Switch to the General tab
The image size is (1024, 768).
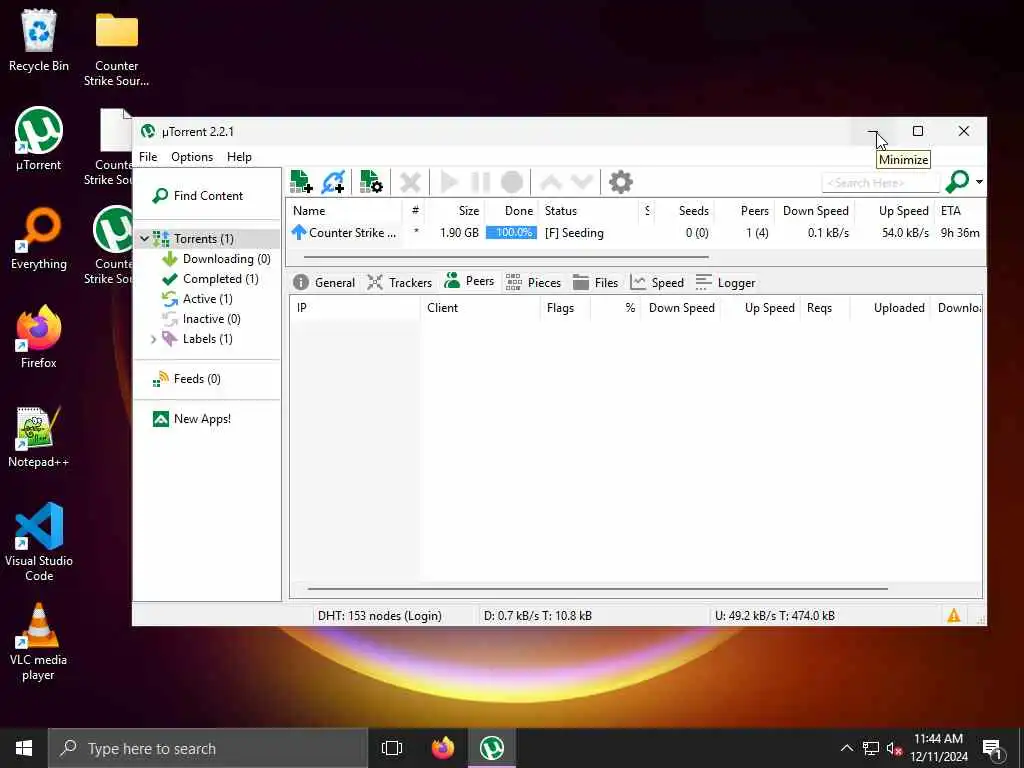tap(325, 282)
